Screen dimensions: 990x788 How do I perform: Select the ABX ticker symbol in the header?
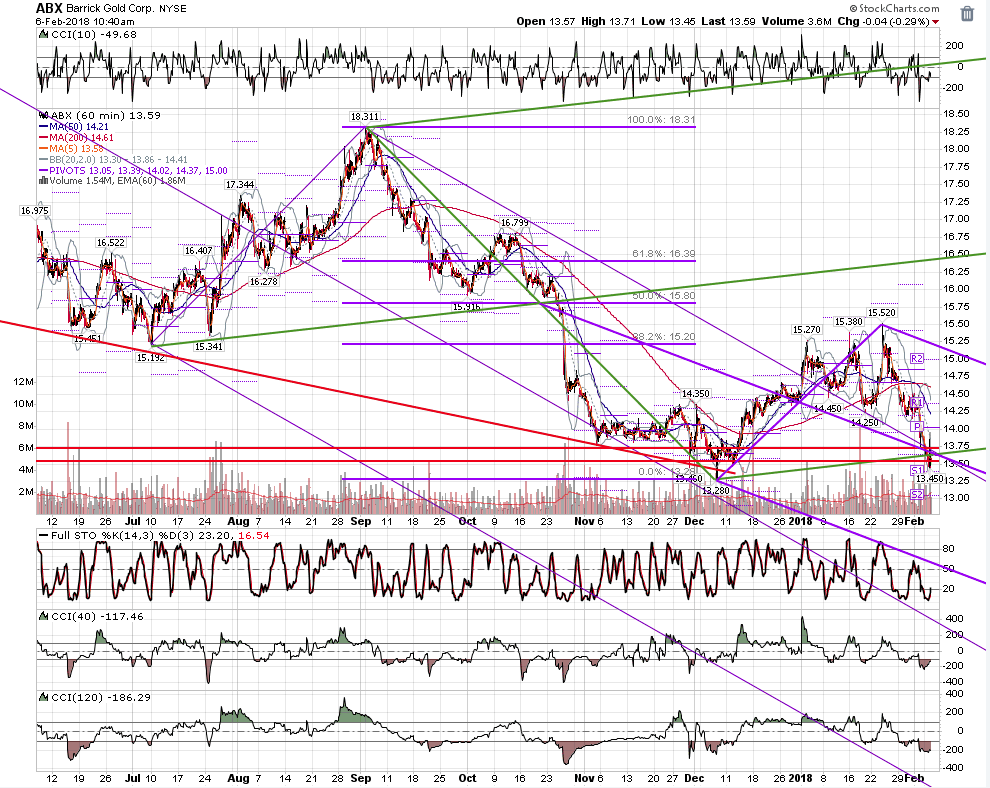coord(49,8)
